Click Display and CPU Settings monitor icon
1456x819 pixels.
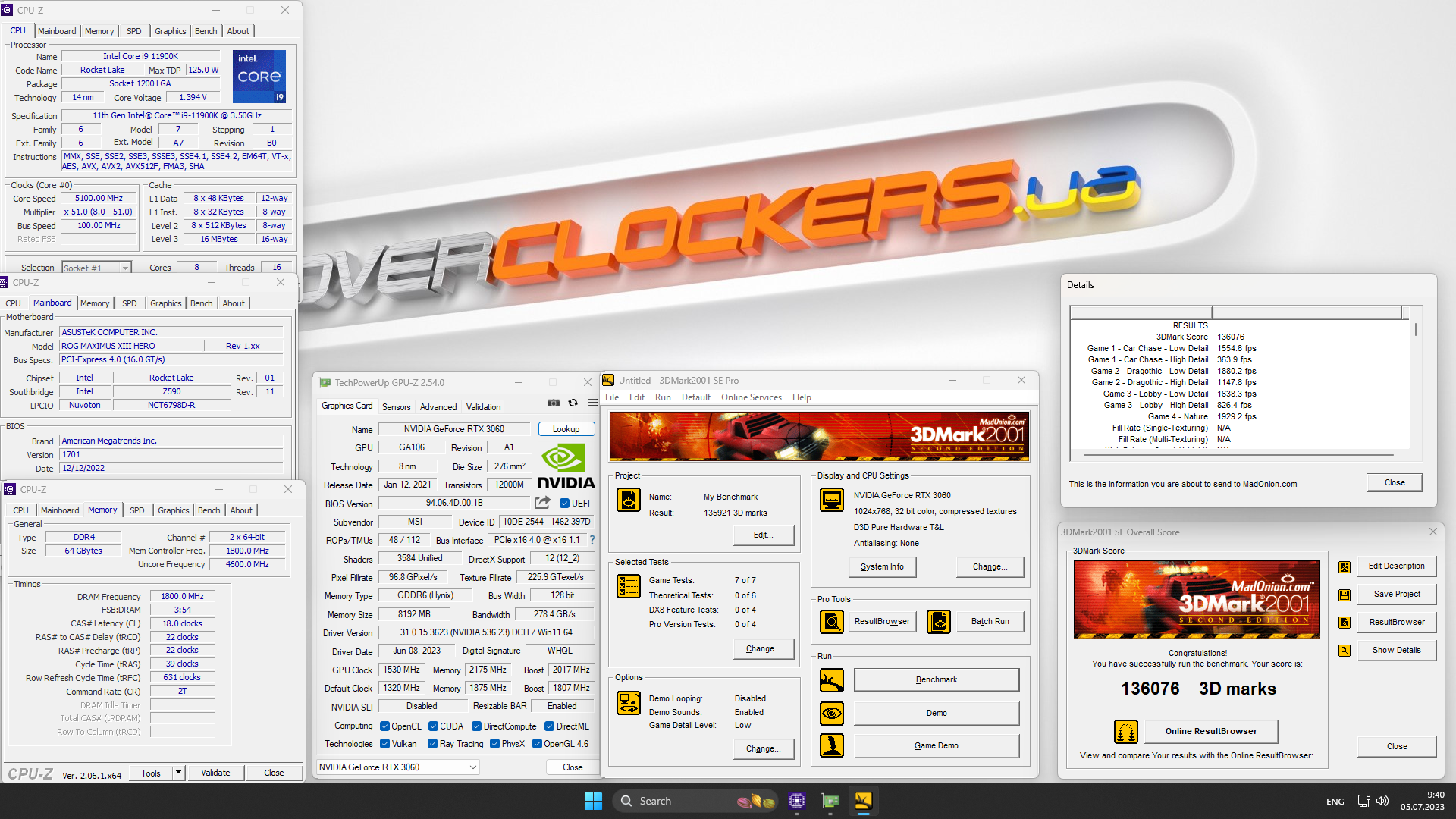(832, 500)
